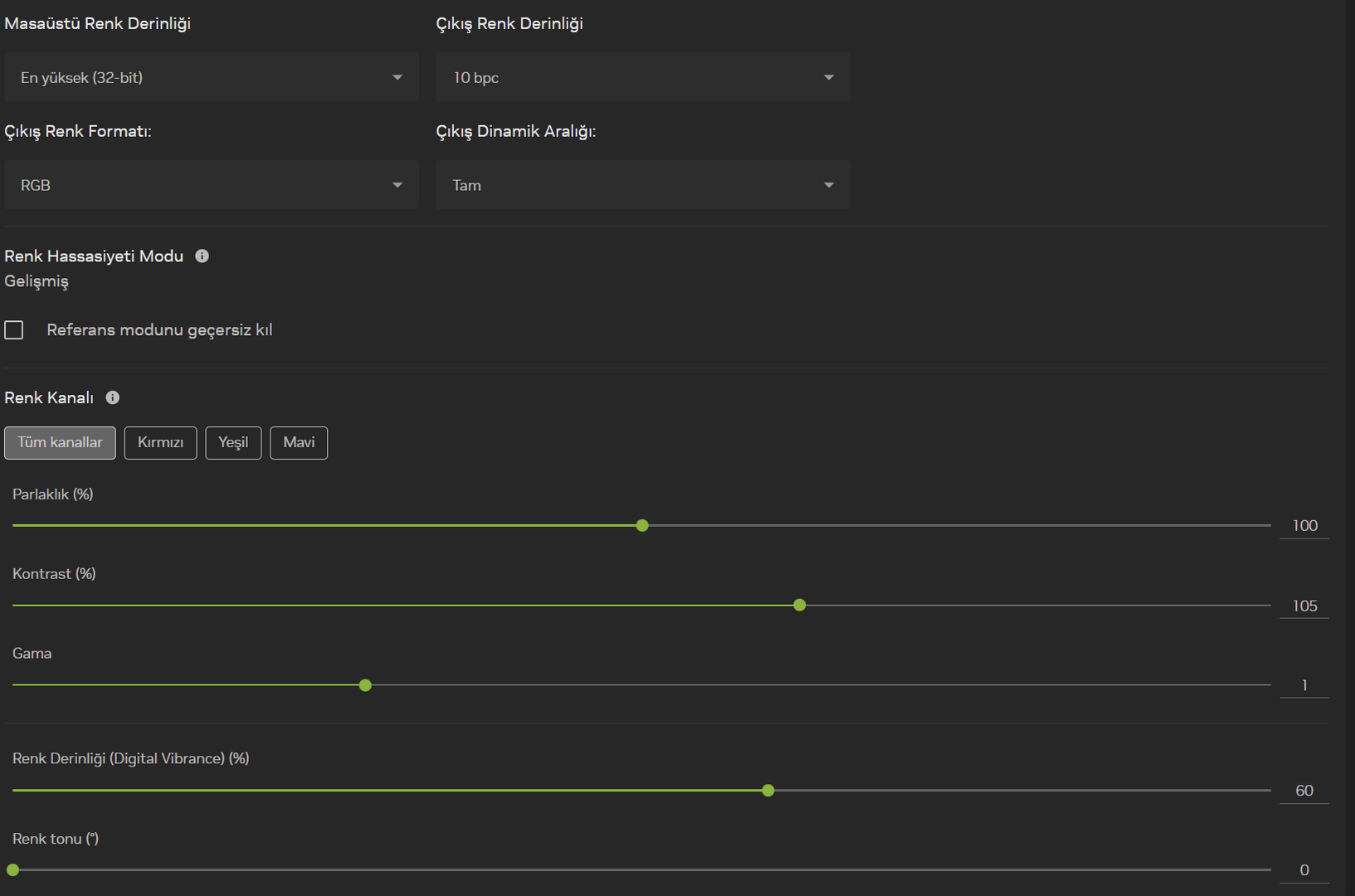Click info icon next to Renk Kanalı

click(x=113, y=398)
